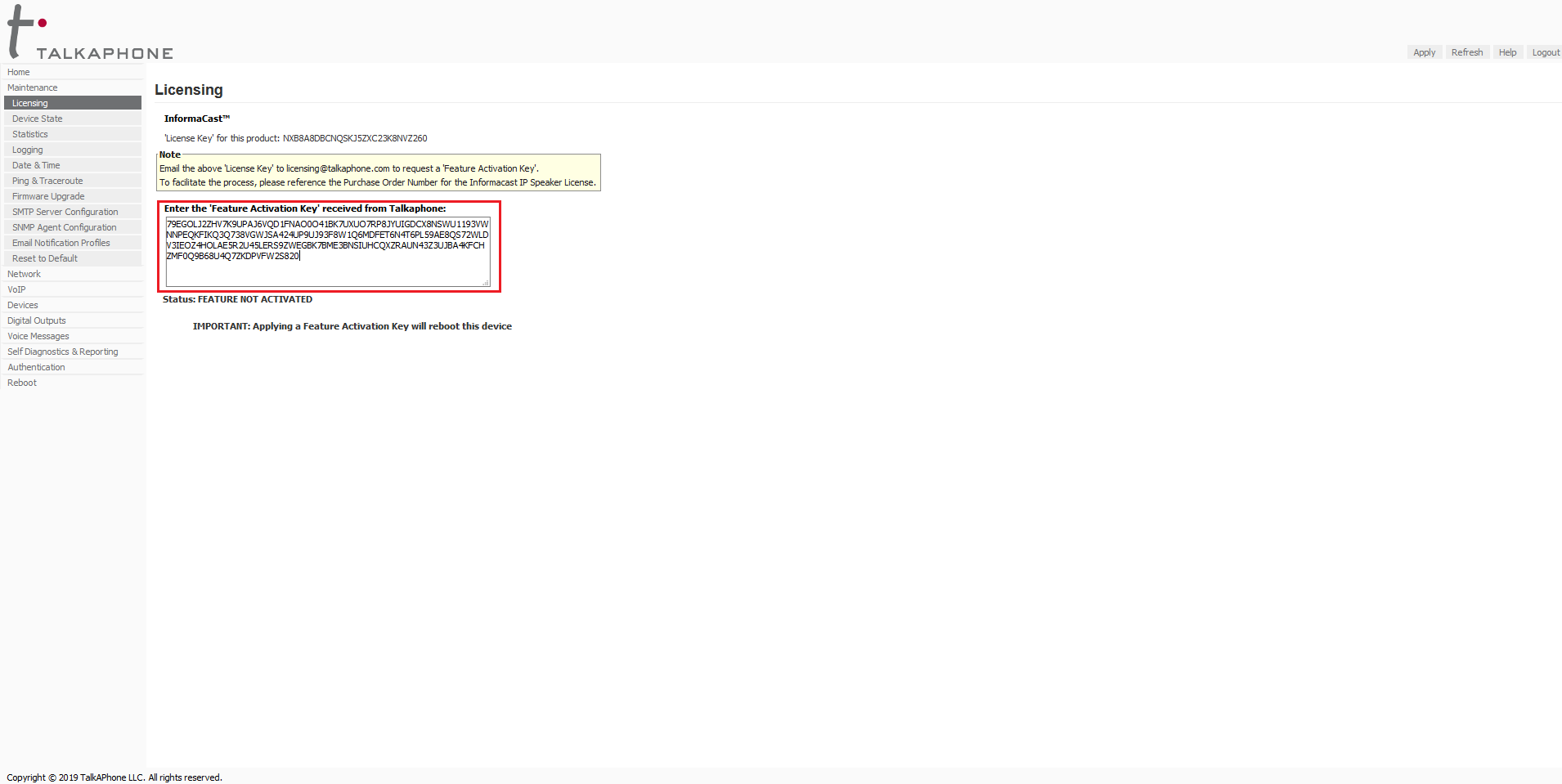Image resolution: width=1562 pixels, height=784 pixels.
Task: Go to the Statistics page
Action: click(x=73, y=134)
